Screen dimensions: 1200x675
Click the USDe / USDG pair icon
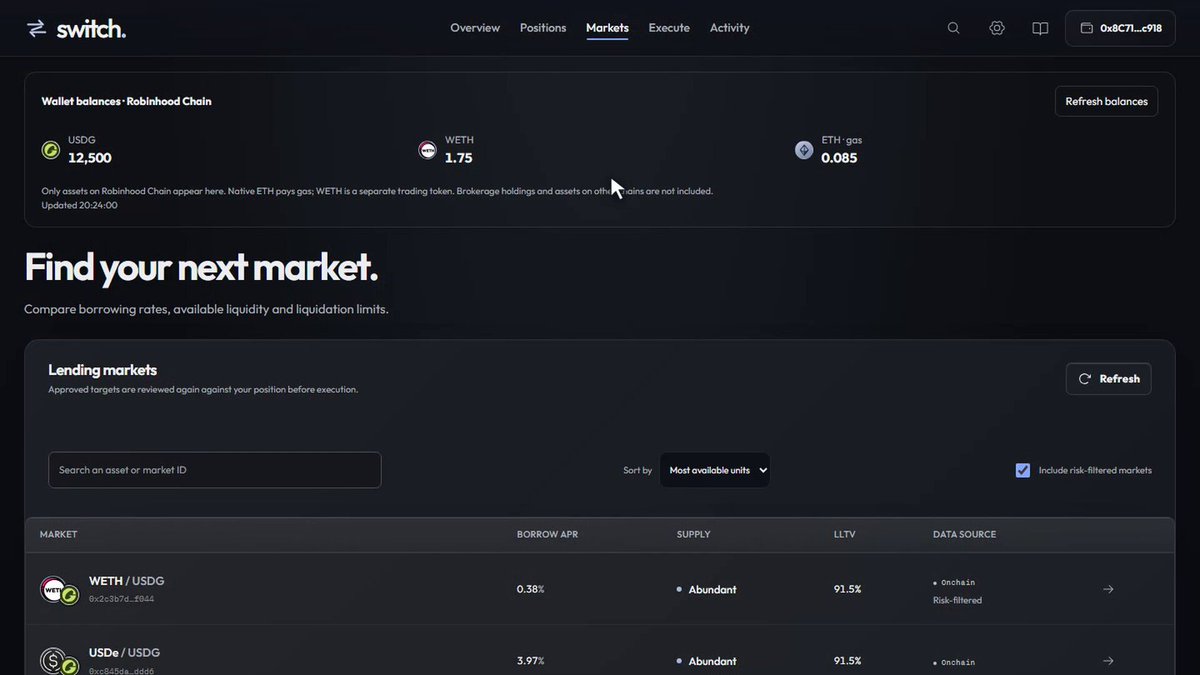click(60, 661)
